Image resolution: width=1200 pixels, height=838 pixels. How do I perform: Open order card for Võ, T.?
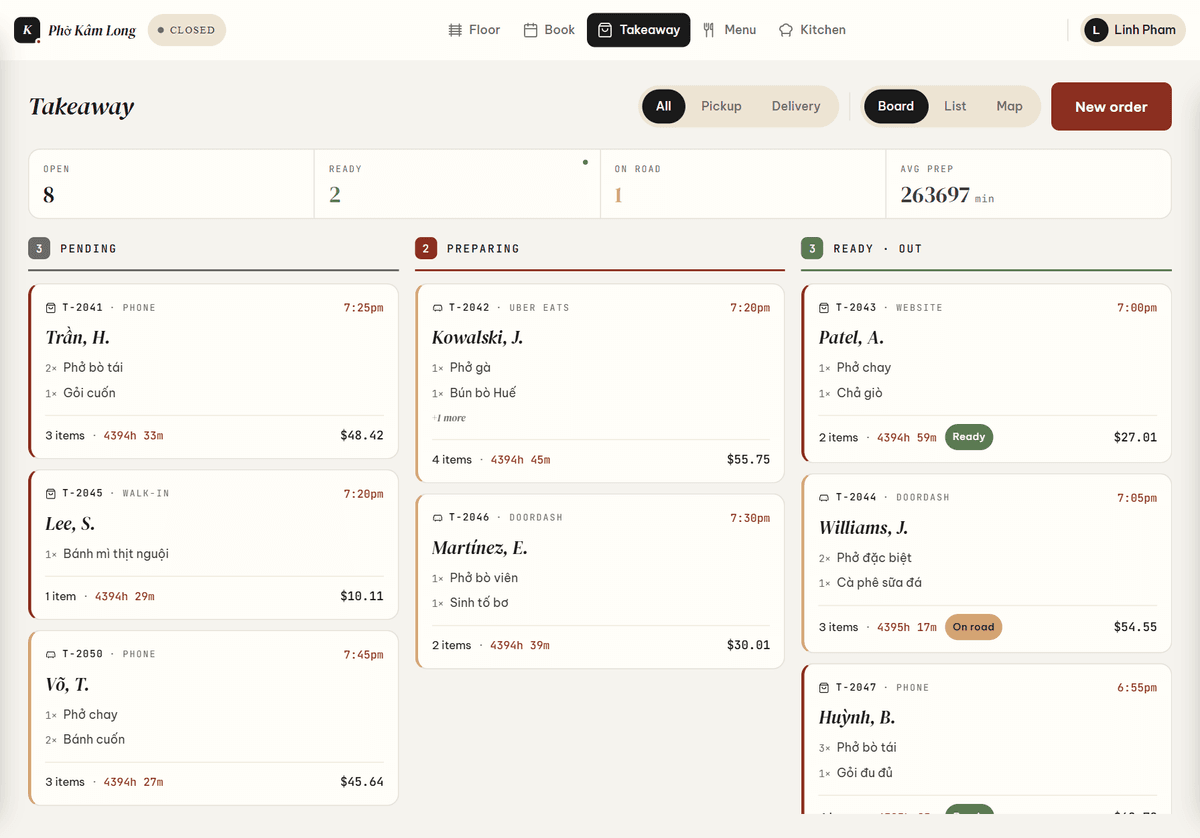214,717
